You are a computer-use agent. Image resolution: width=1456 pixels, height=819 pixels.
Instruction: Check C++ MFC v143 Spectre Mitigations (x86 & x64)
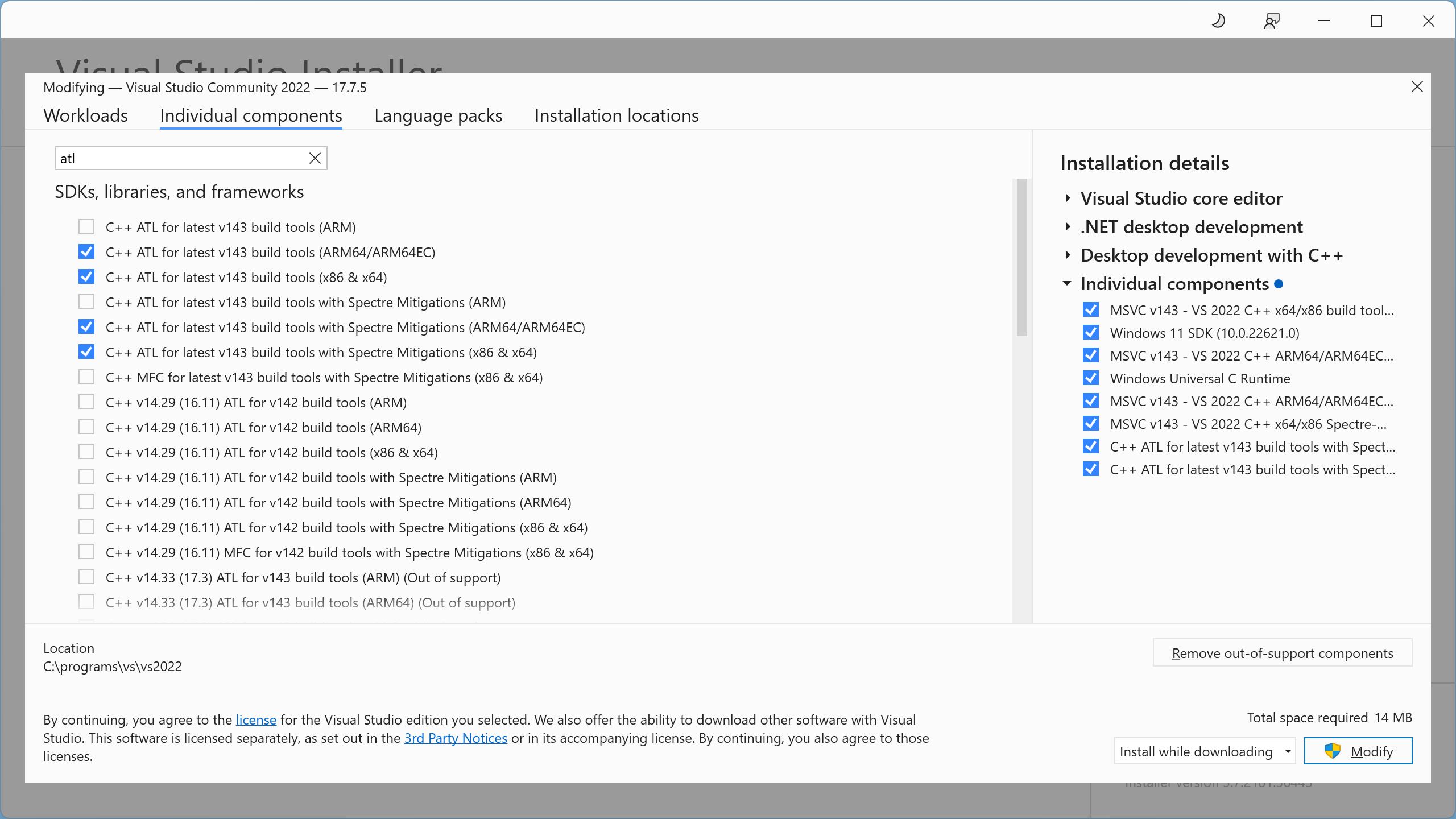86,377
